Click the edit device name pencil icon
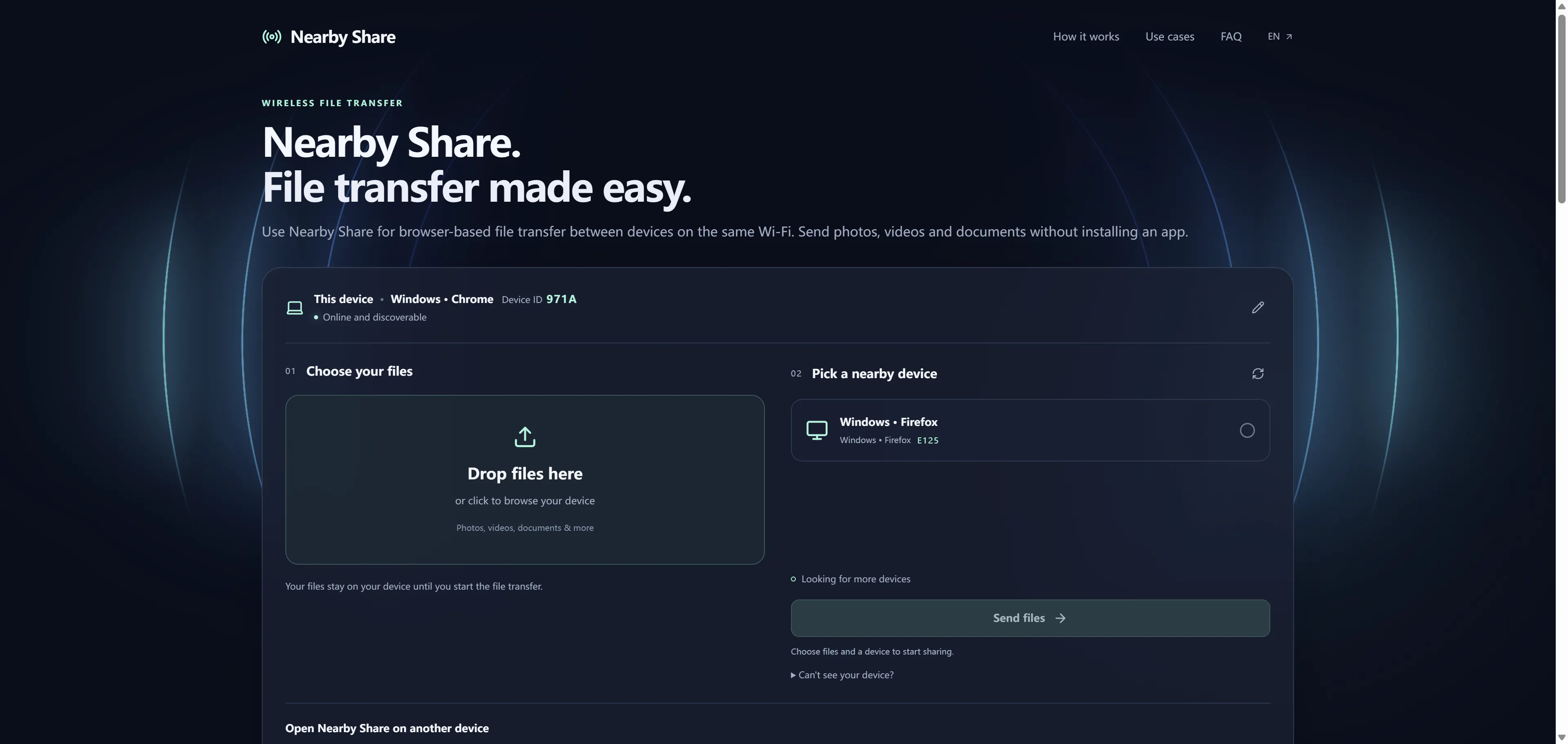This screenshot has width=1568, height=744. tap(1258, 307)
